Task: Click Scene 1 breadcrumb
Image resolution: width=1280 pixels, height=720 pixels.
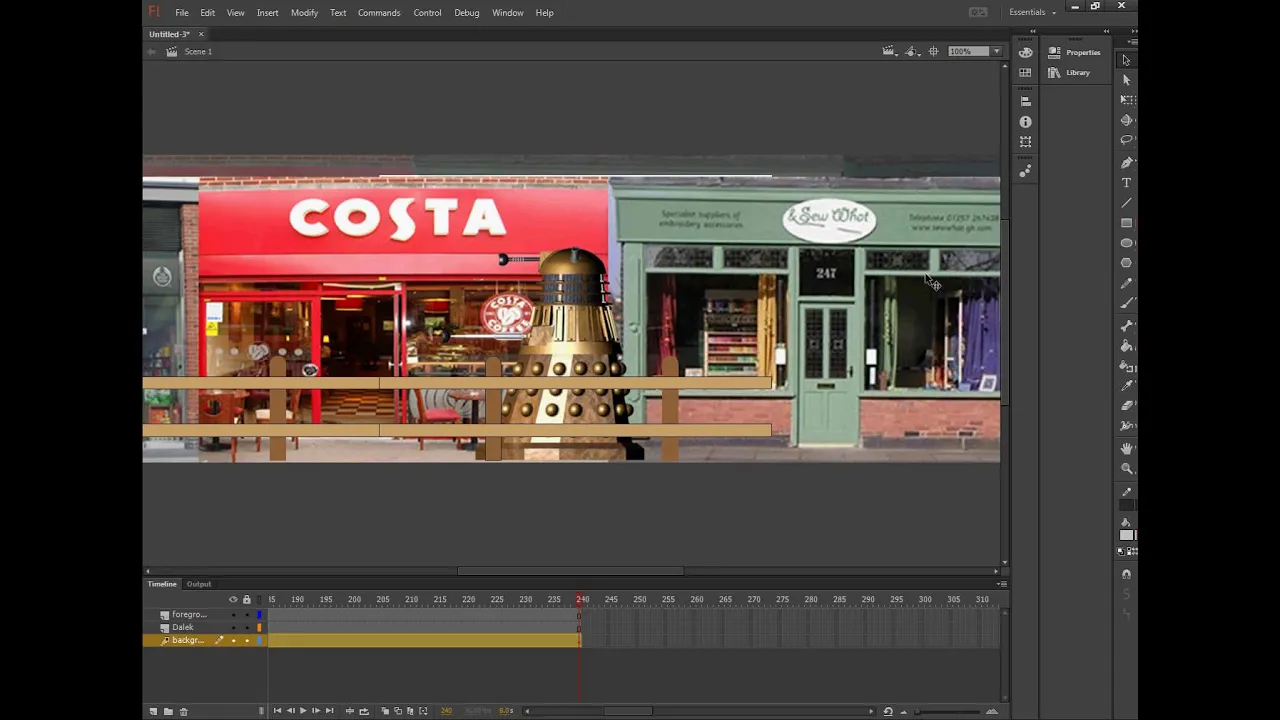Action: pyautogui.click(x=197, y=51)
